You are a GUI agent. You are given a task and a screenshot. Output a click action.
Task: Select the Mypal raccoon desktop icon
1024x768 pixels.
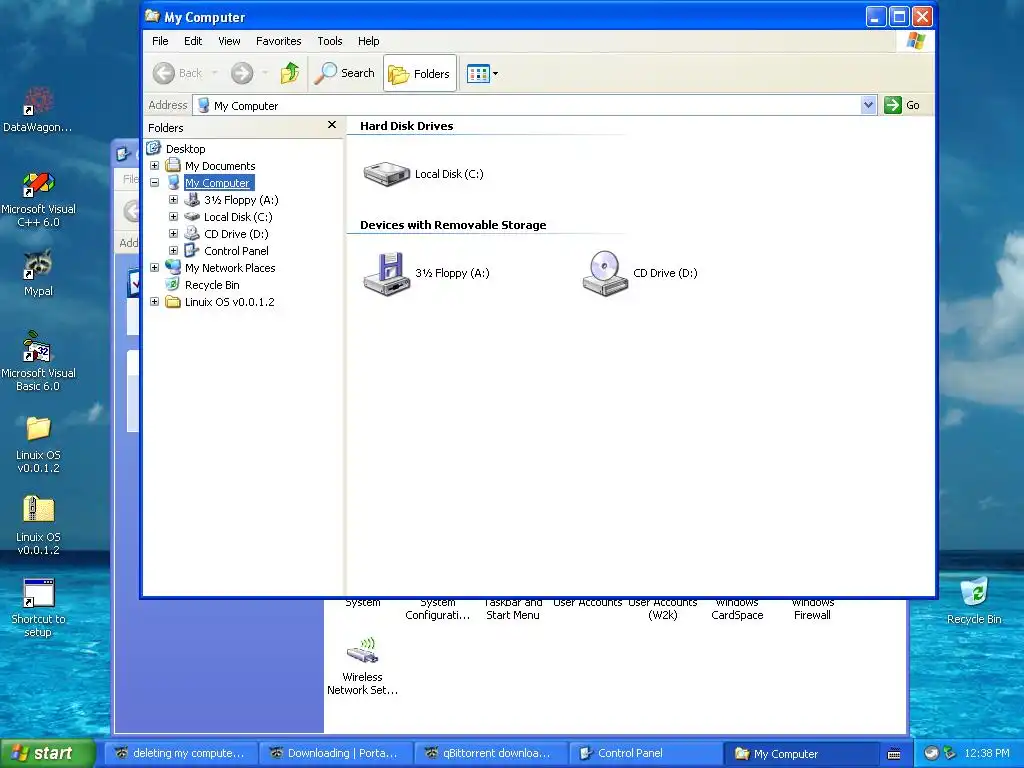[38, 273]
